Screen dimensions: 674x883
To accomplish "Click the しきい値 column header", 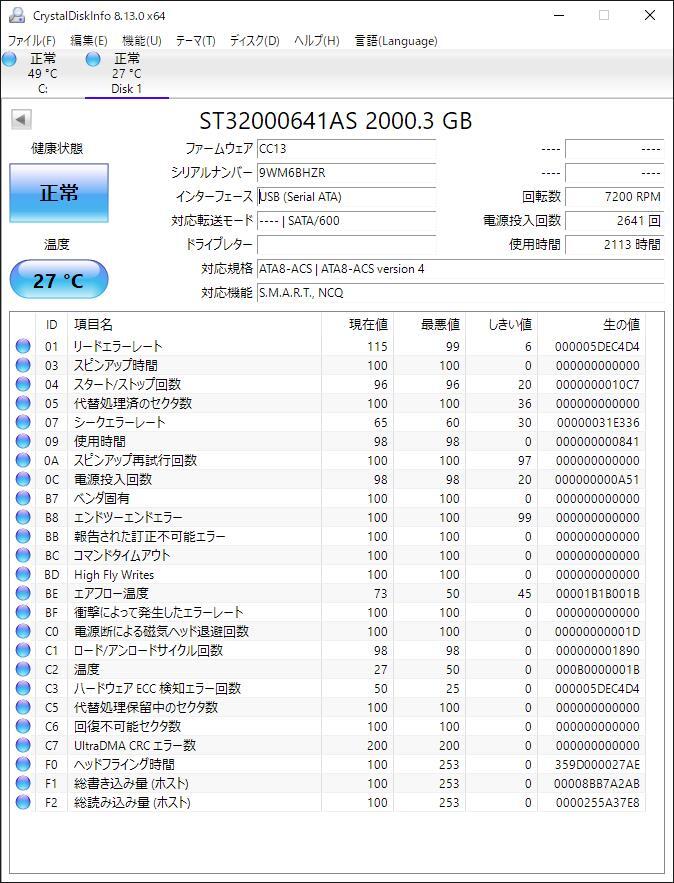I will (502, 325).
